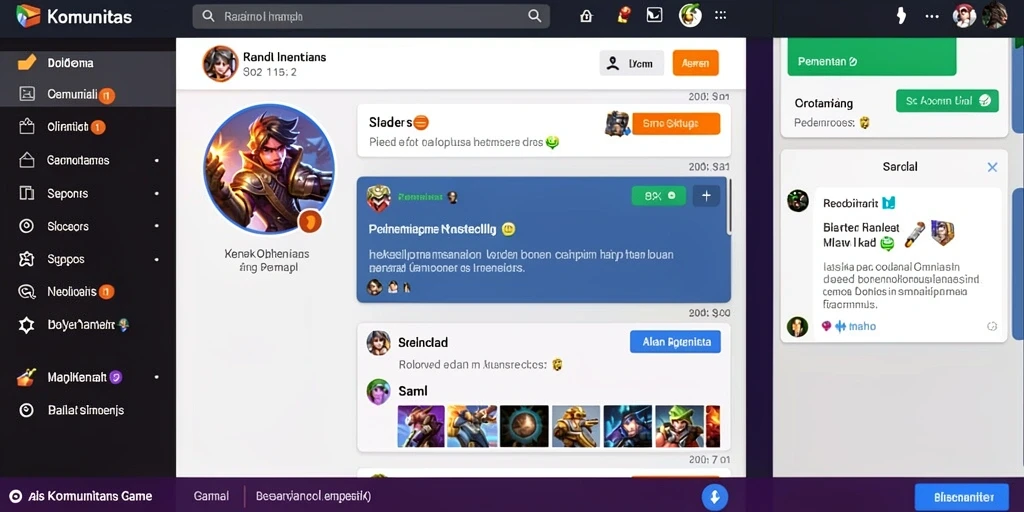
Task: Open the first game thumbnail under Saml
Action: click(421, 426)
